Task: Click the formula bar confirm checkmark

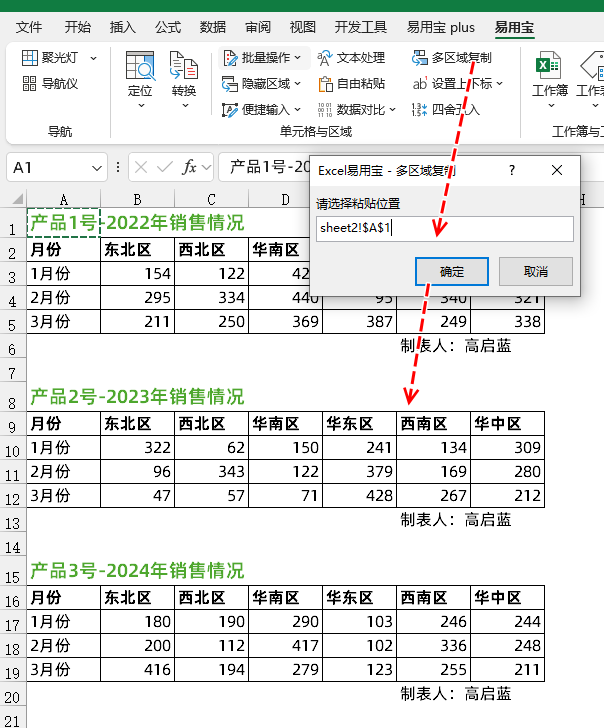Action: [165, 167]
